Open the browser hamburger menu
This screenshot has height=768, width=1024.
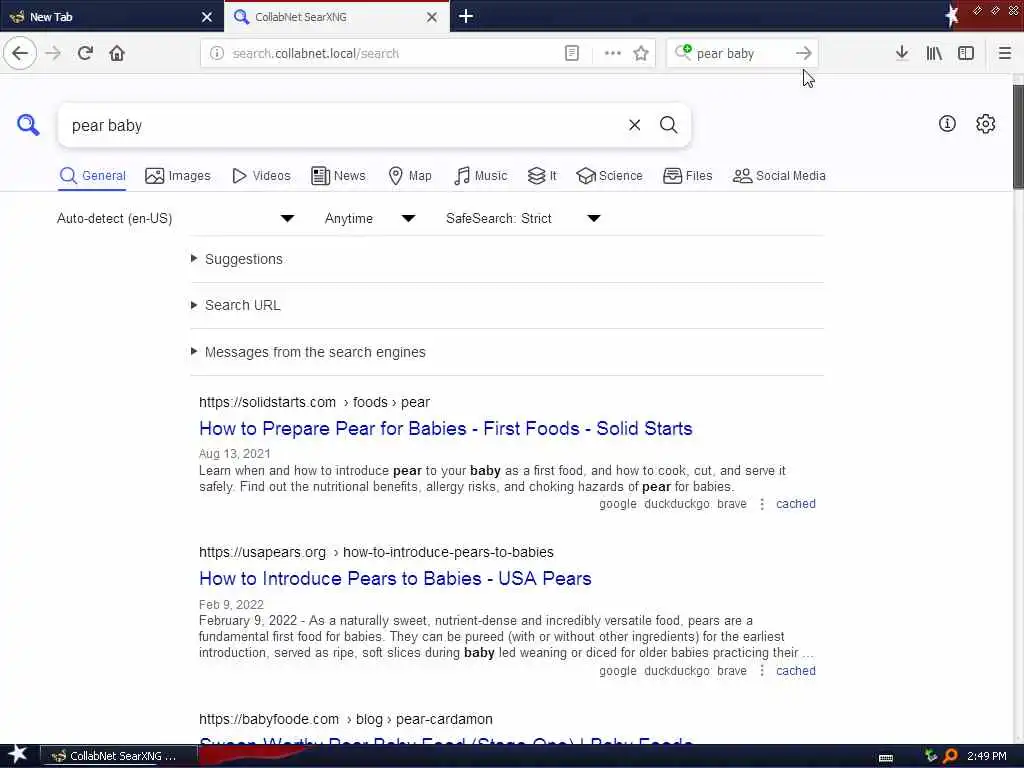(1004, 53)
